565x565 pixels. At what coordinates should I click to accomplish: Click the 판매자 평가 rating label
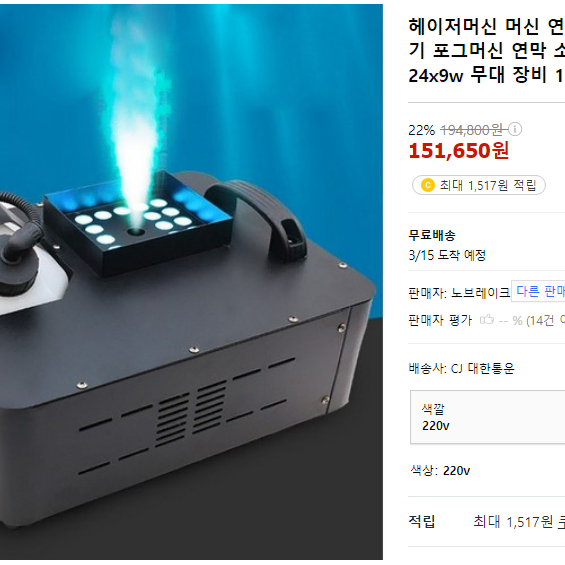[x=440, y=320]
